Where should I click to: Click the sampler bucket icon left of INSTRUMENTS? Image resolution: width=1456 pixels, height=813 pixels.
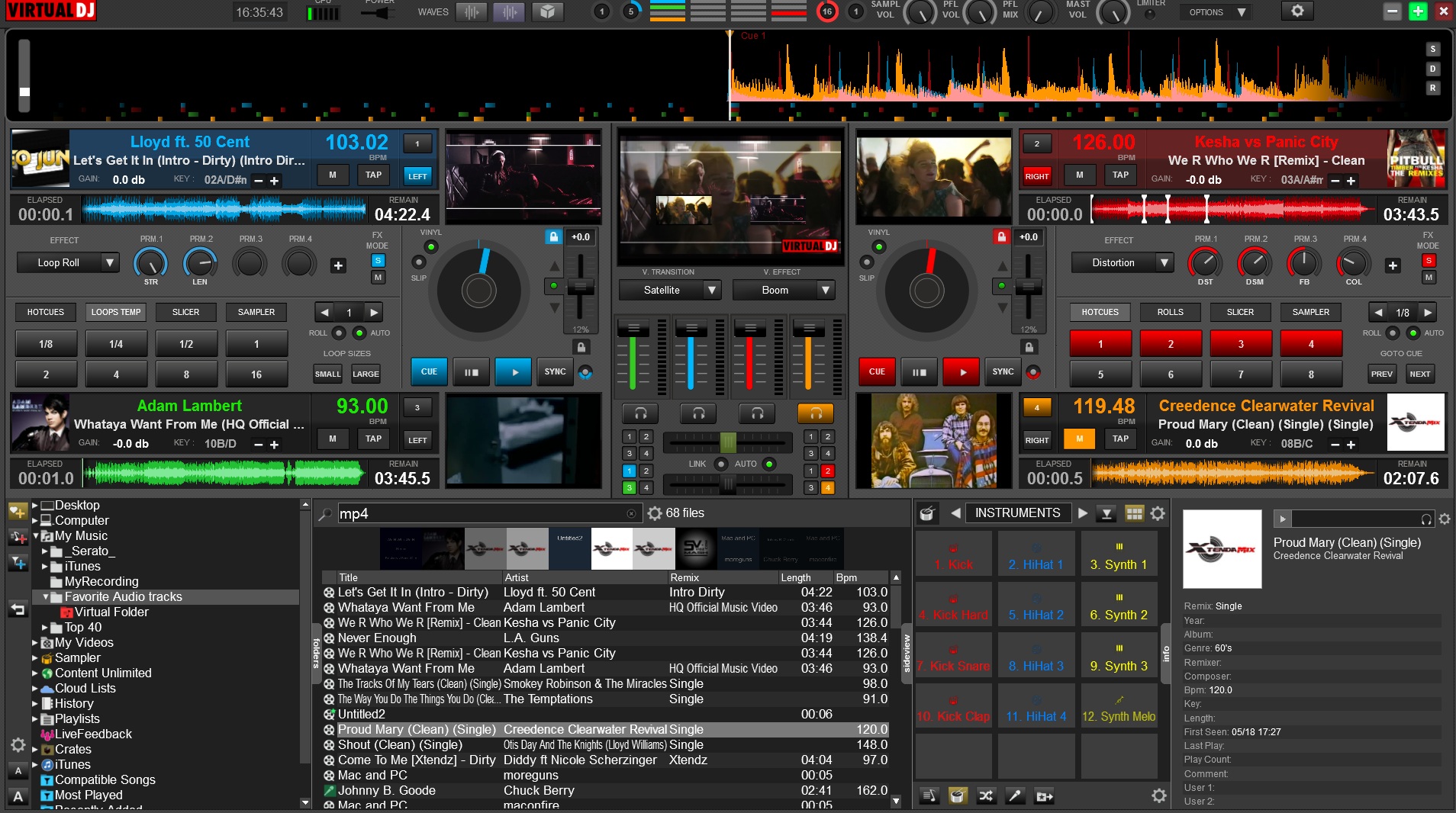(927, 513)
